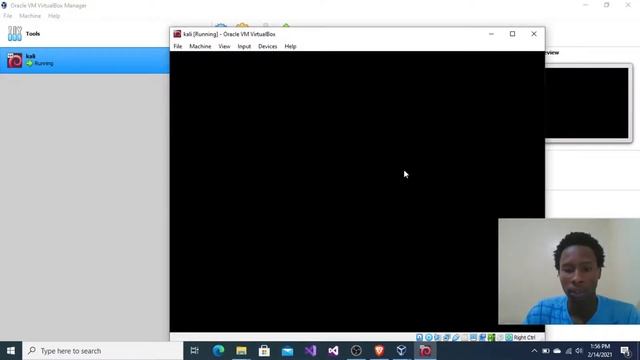Open OBS Studio from taskbar
This screenshot has width=640, height=360.
[x=356, y=351]
